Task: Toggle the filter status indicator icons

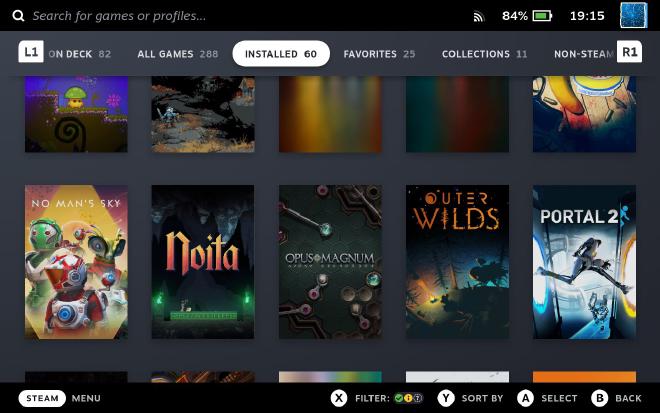Action: coord(408,398)
